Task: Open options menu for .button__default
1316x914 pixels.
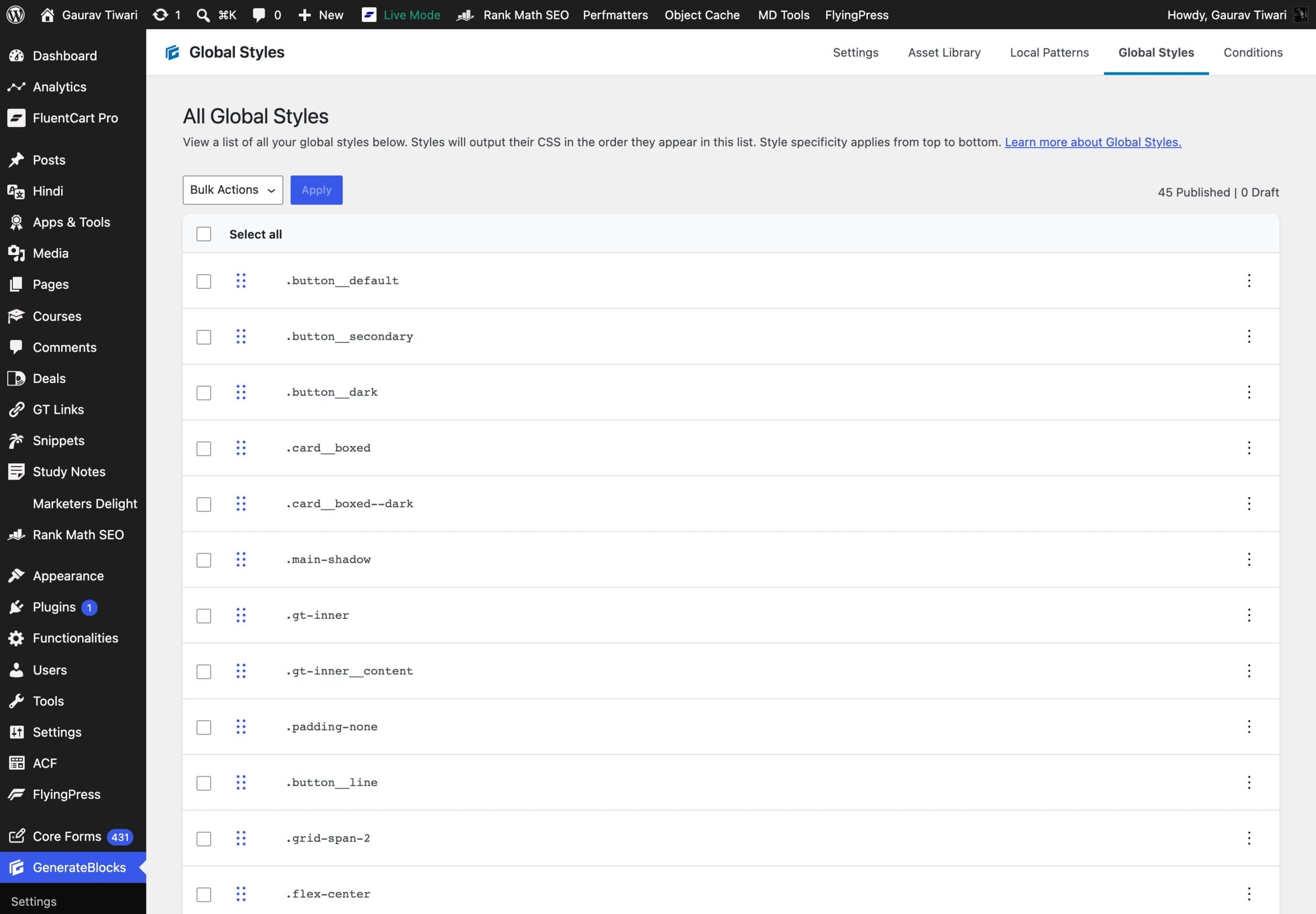Action: [1249, 281]
